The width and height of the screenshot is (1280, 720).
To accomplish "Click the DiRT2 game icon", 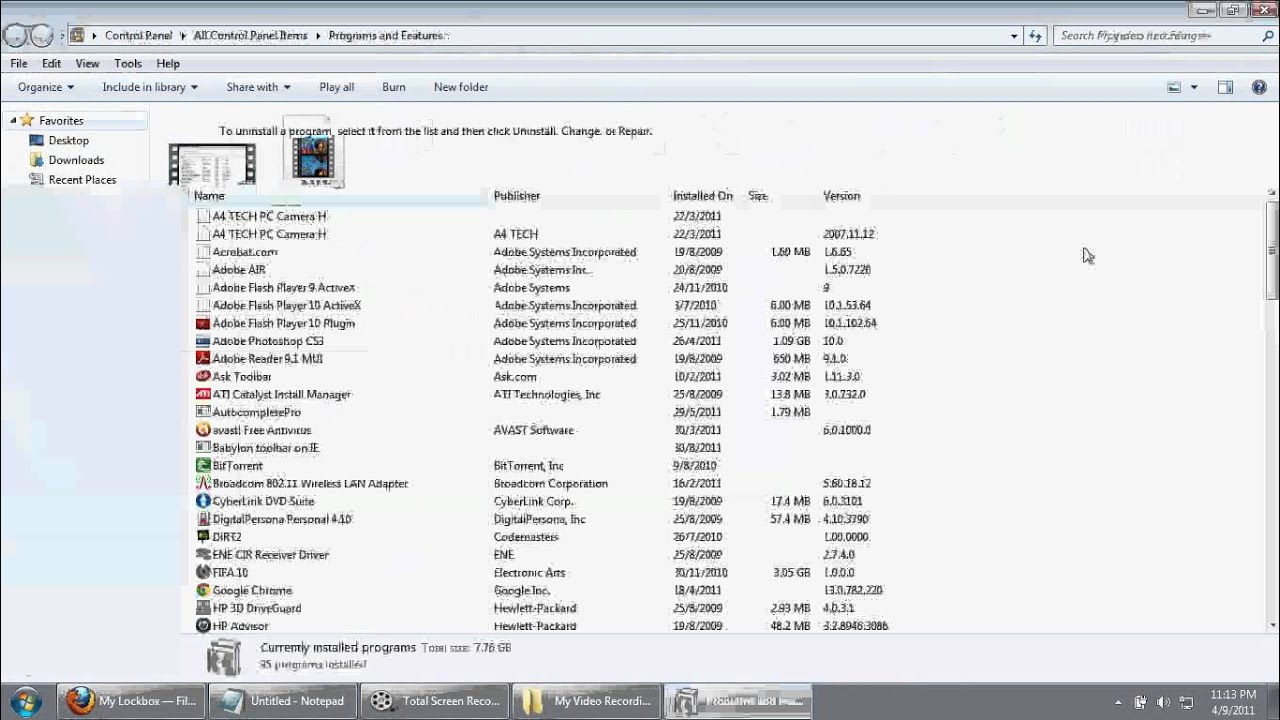I will coord(203,537).
